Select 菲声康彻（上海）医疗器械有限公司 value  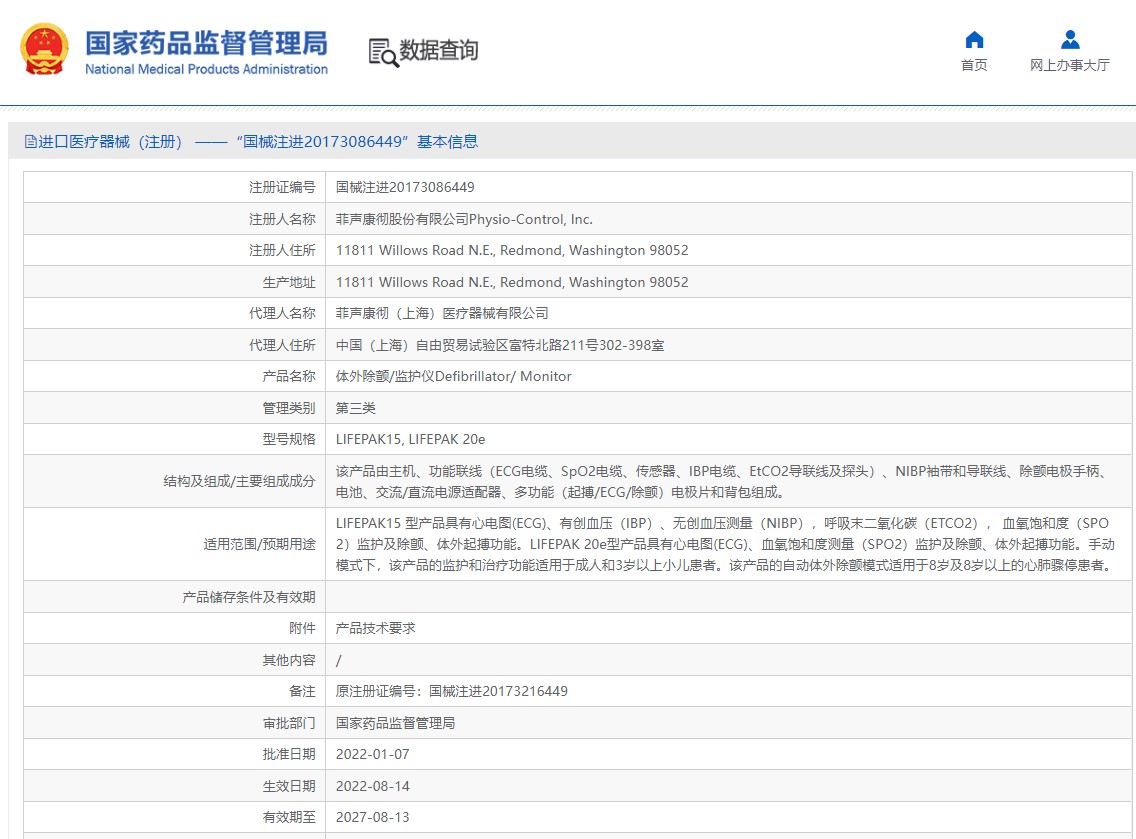[x=442, y=313]
